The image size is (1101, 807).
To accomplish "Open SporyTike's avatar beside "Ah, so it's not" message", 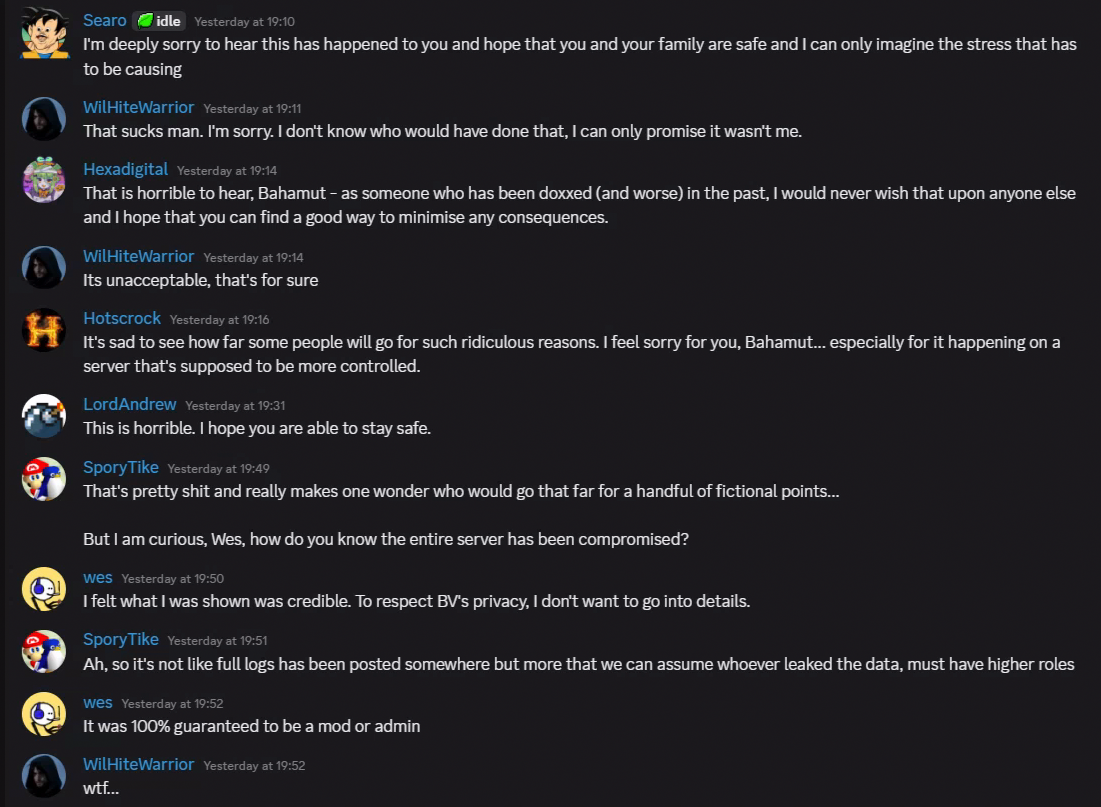I will (44, 652).
